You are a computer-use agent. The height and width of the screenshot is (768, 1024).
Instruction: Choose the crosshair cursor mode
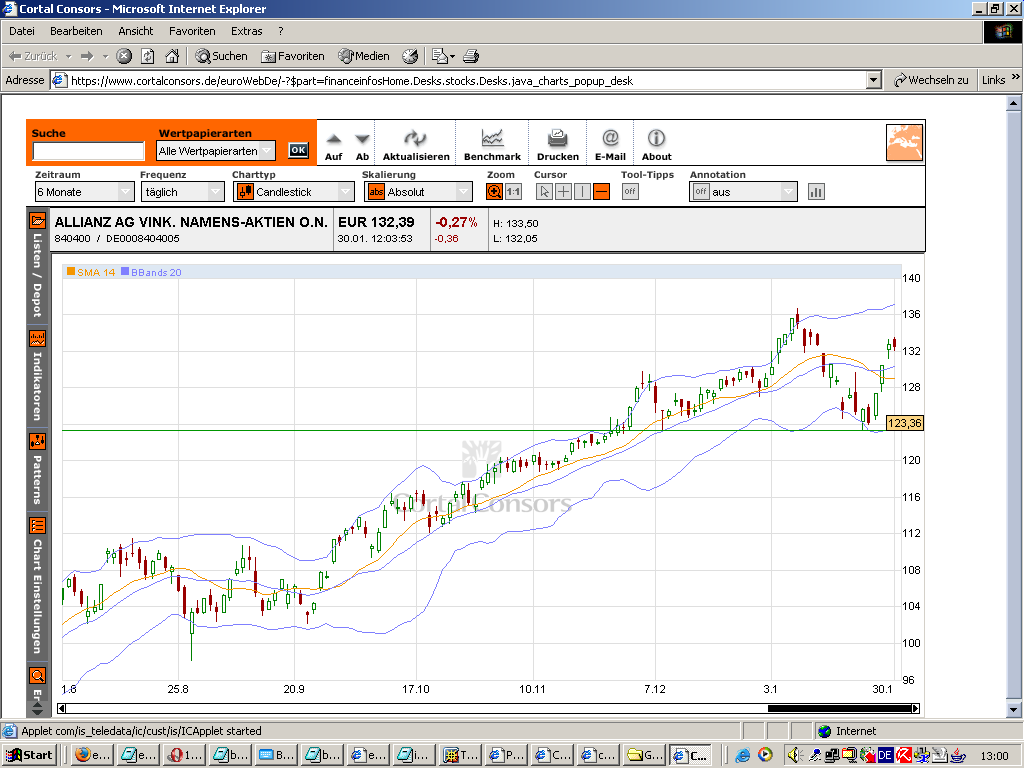[563, 192]
